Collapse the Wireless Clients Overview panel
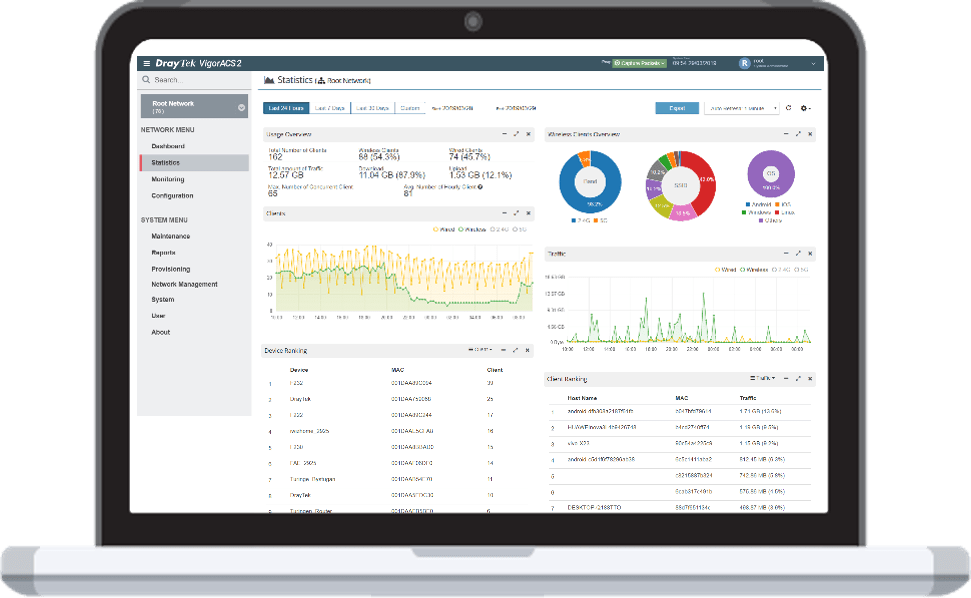The width and height of the screenshot is (971, 598). [x=786, y=134]
